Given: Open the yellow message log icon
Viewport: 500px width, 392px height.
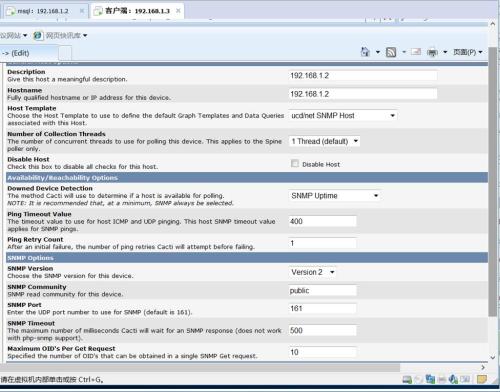Looking at the screenshot, I should (x=482, y=379).
